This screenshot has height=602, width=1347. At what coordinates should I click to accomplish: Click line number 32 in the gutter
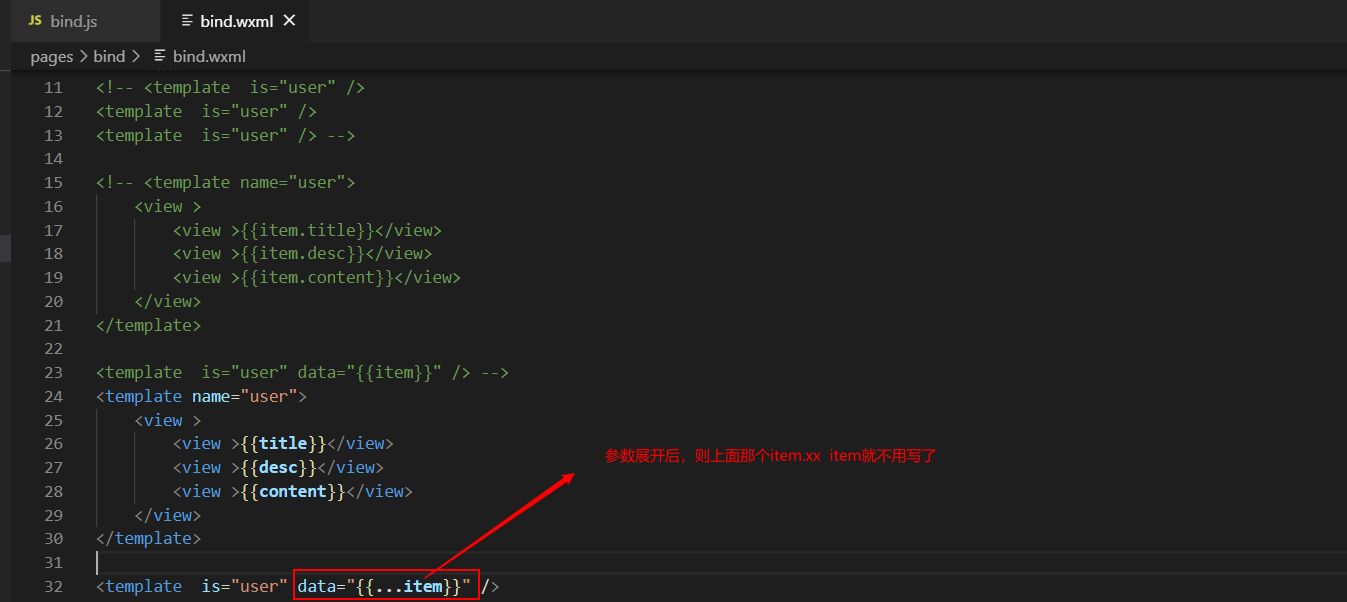pyautogui.click(x=53, y=587)
